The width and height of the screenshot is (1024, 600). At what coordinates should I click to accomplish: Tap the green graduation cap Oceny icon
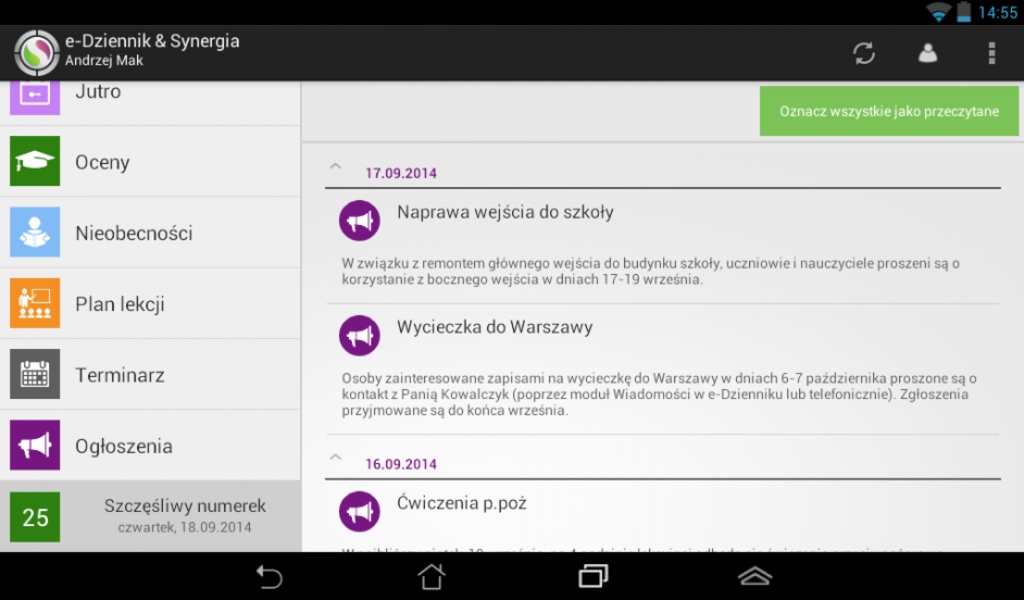coord(35,161)
